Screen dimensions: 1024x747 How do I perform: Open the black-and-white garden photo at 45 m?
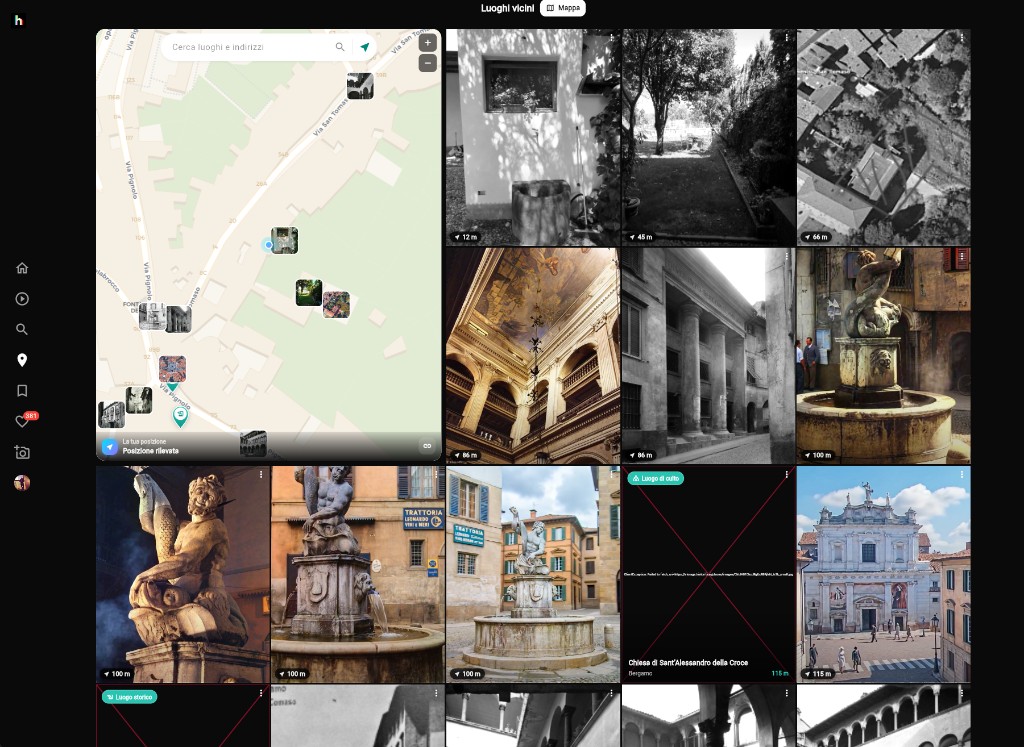(x=709, y=137)
